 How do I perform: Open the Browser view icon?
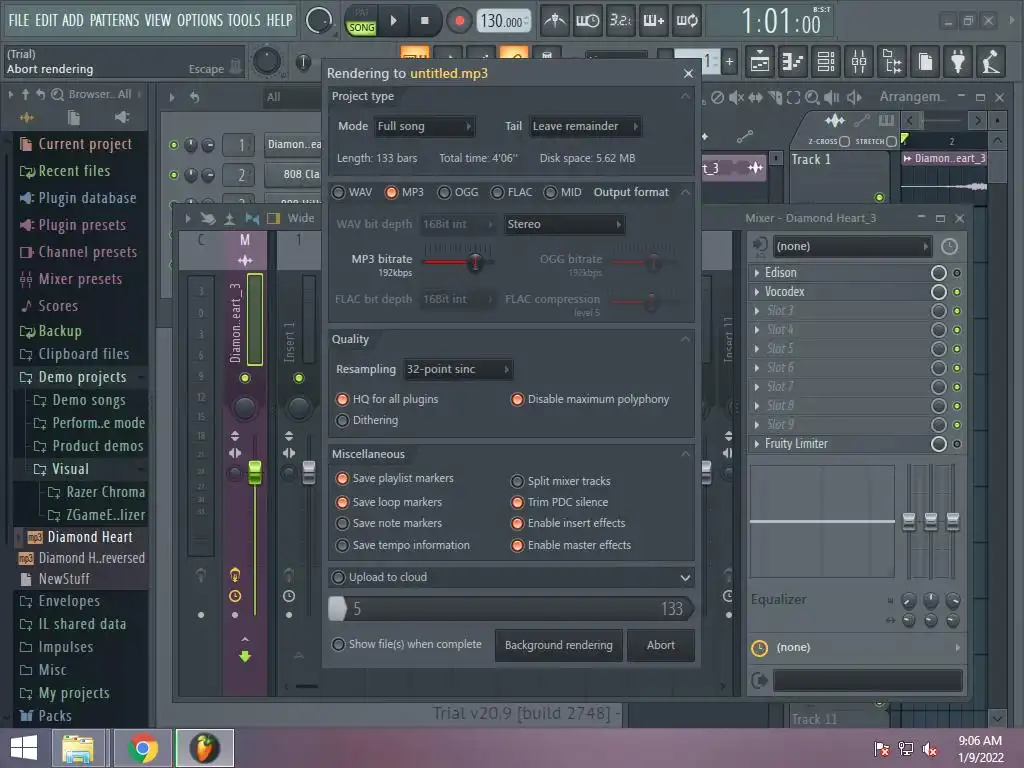tap(892, 62)
